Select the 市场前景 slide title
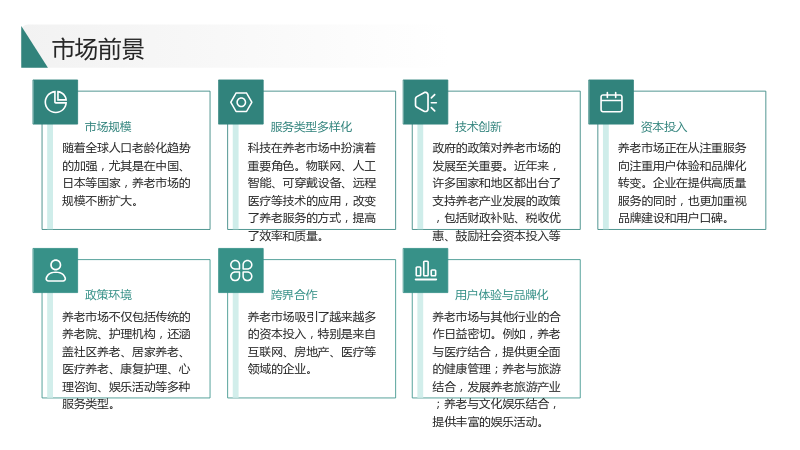 tap(98, 49)
